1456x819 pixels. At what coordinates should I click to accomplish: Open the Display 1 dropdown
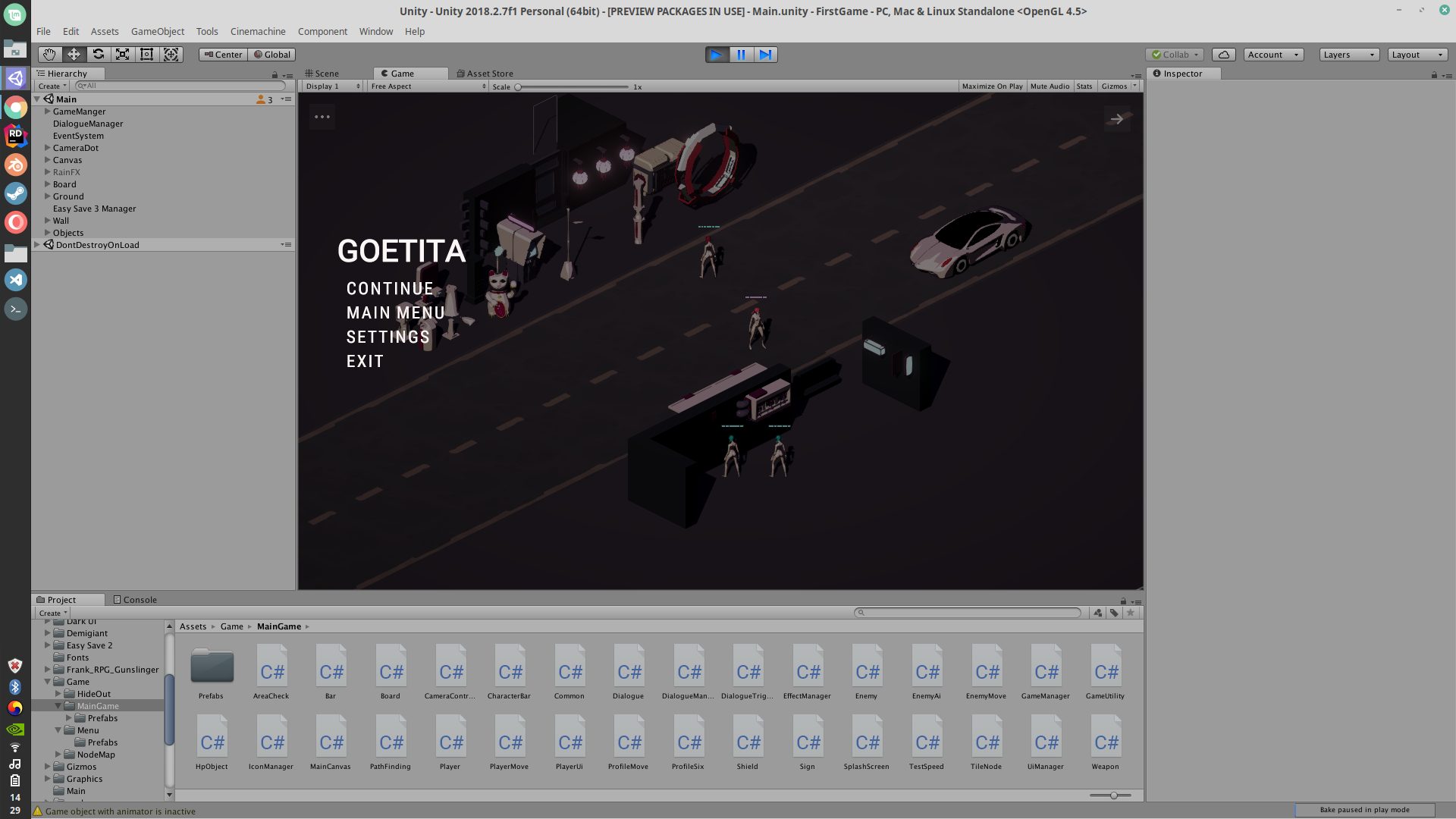coord(332,86)
